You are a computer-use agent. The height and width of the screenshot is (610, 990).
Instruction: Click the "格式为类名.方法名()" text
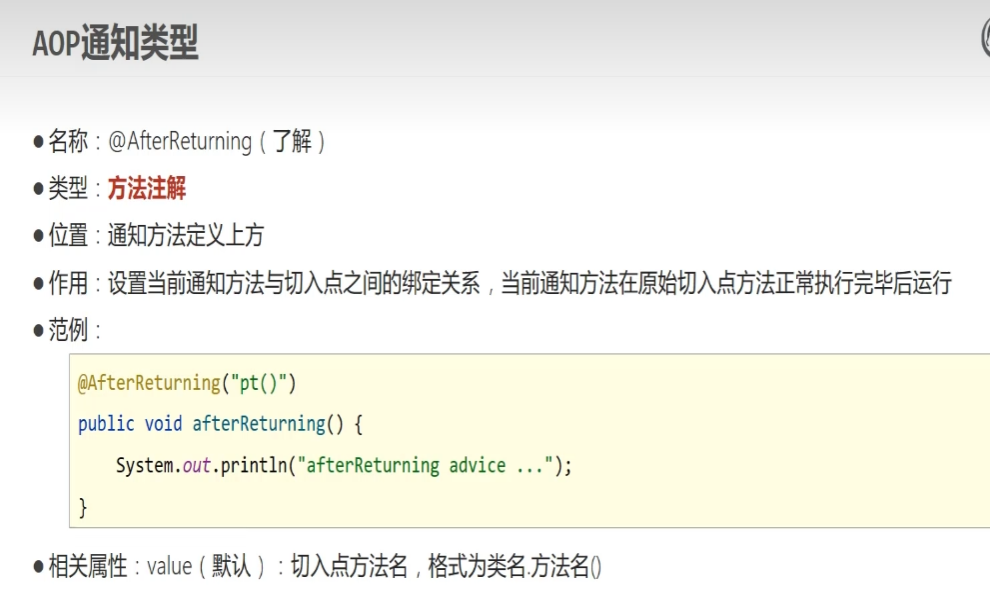(515, 567)
